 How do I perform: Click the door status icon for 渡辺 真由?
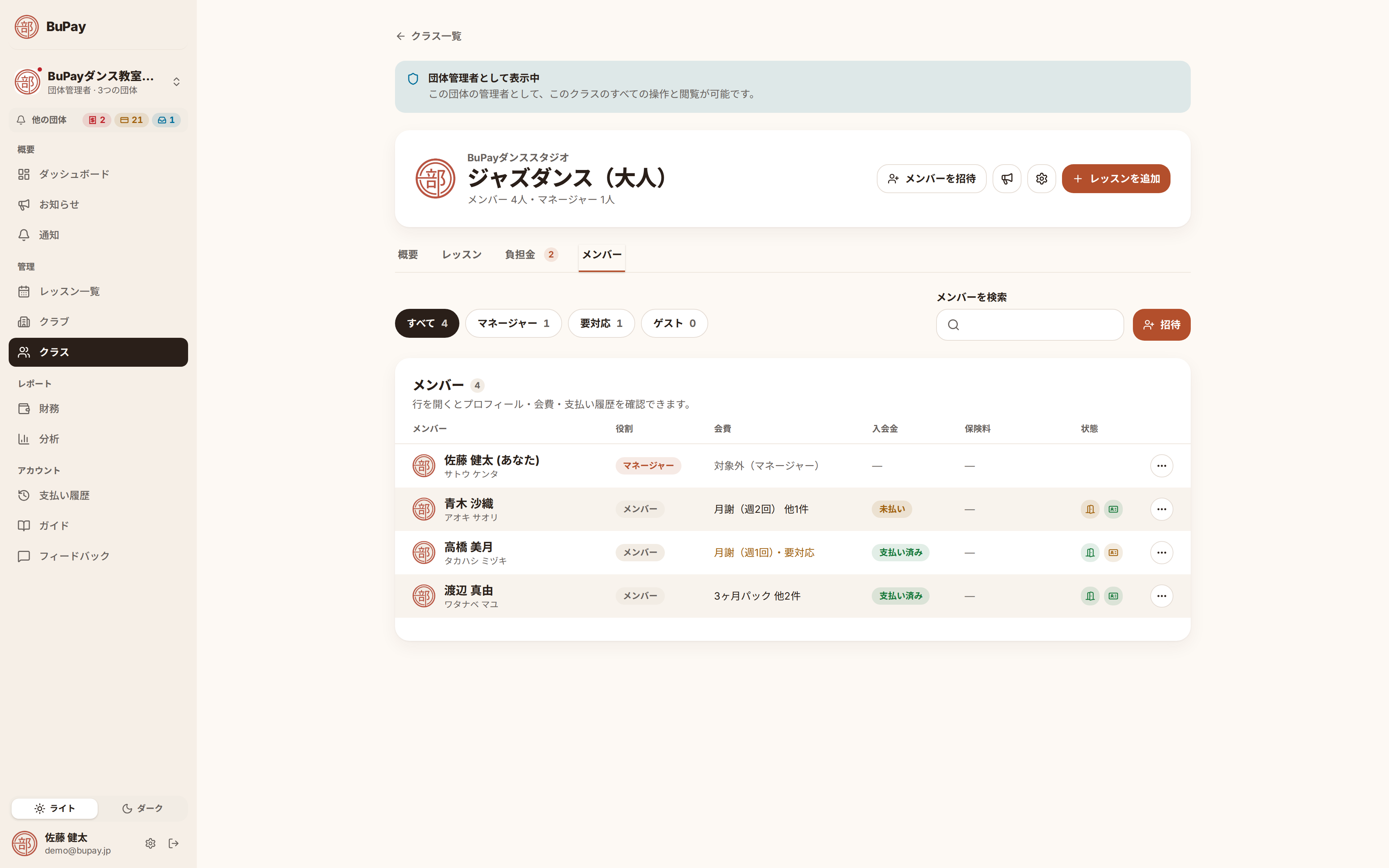pos(1090,596)
